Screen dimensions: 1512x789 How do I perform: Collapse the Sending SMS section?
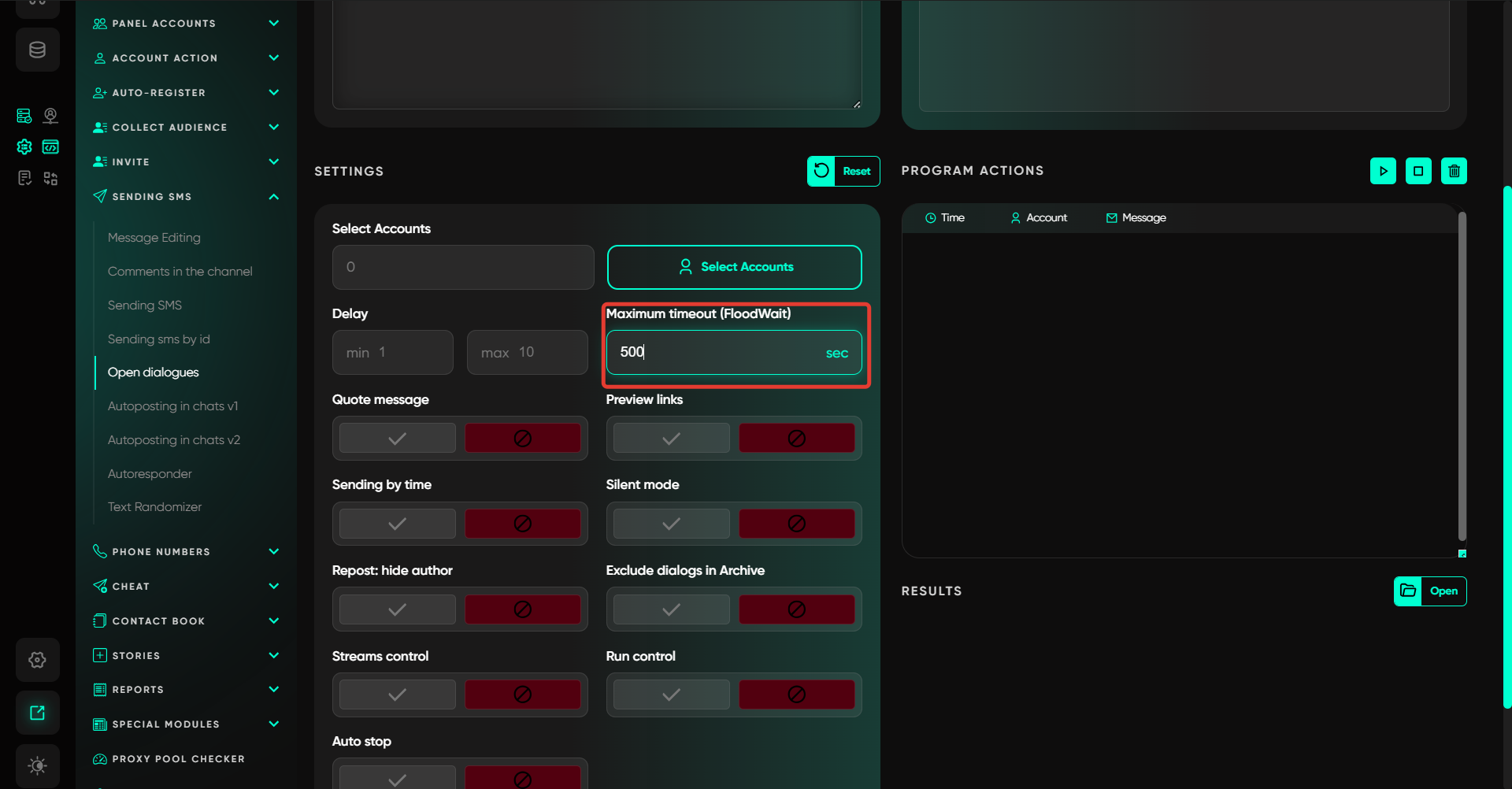tap(273, 197)
